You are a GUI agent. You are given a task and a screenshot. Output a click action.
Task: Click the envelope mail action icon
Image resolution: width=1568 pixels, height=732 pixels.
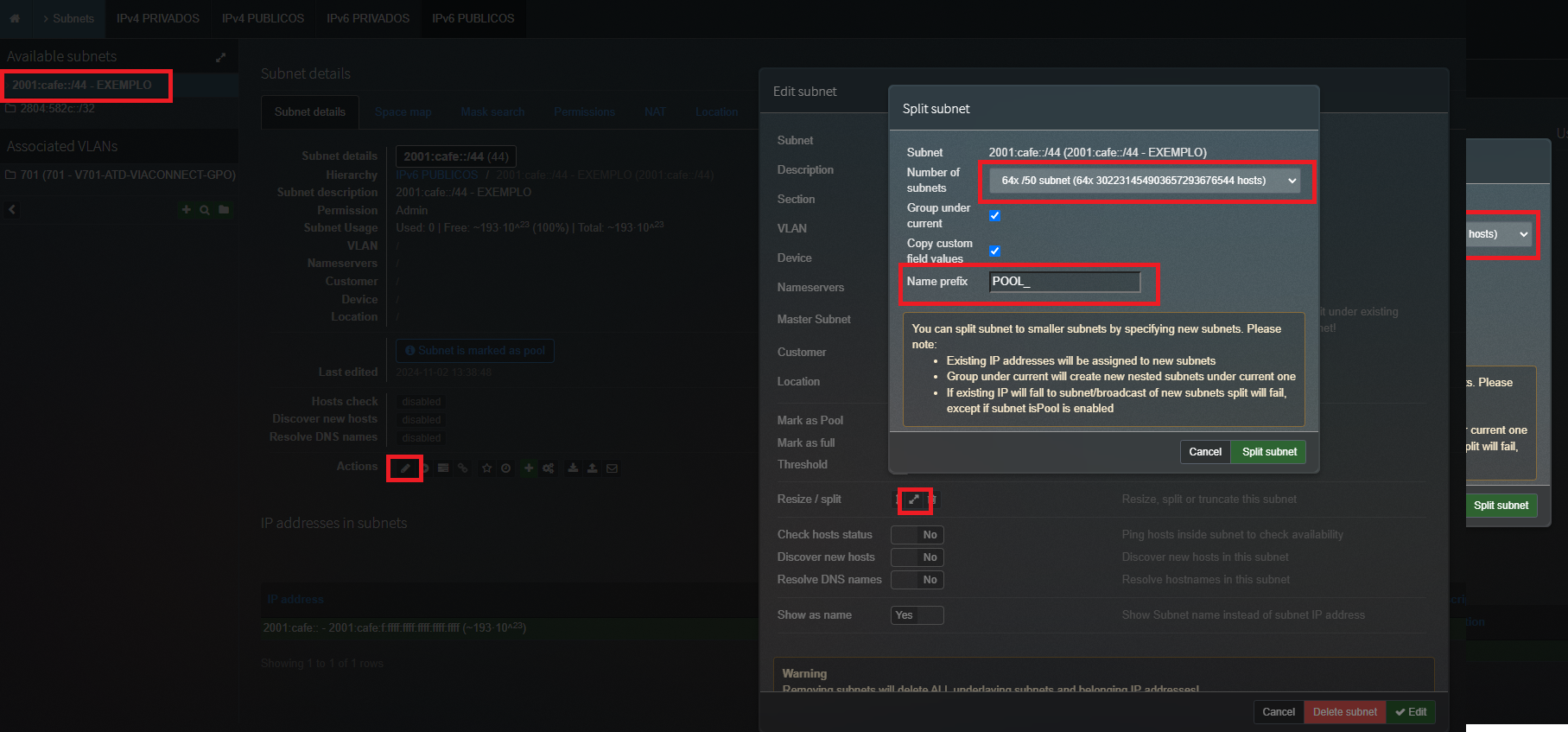pos(612,468)
